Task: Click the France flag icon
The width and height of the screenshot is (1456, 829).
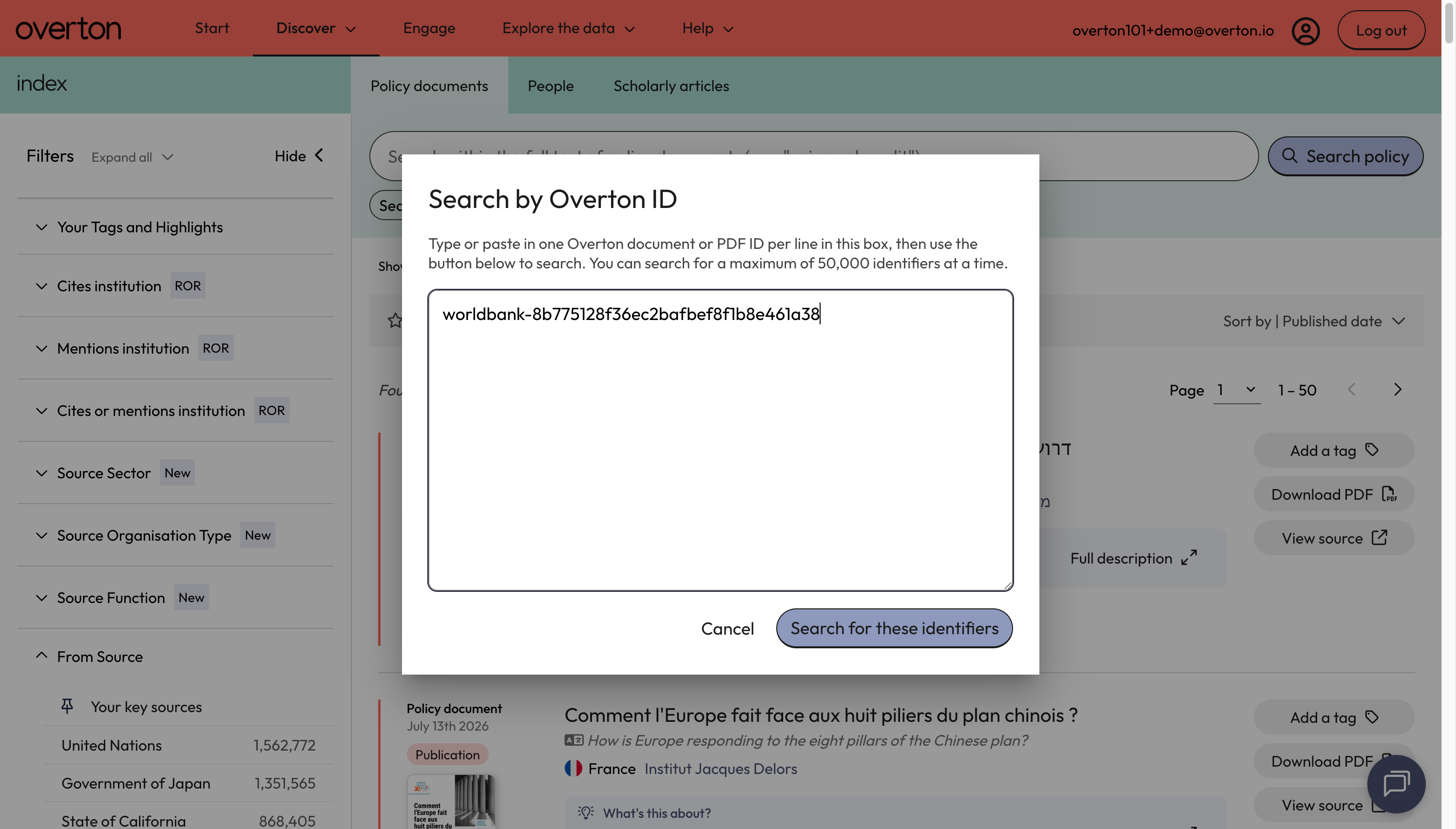Action: [x=574, y=768]
